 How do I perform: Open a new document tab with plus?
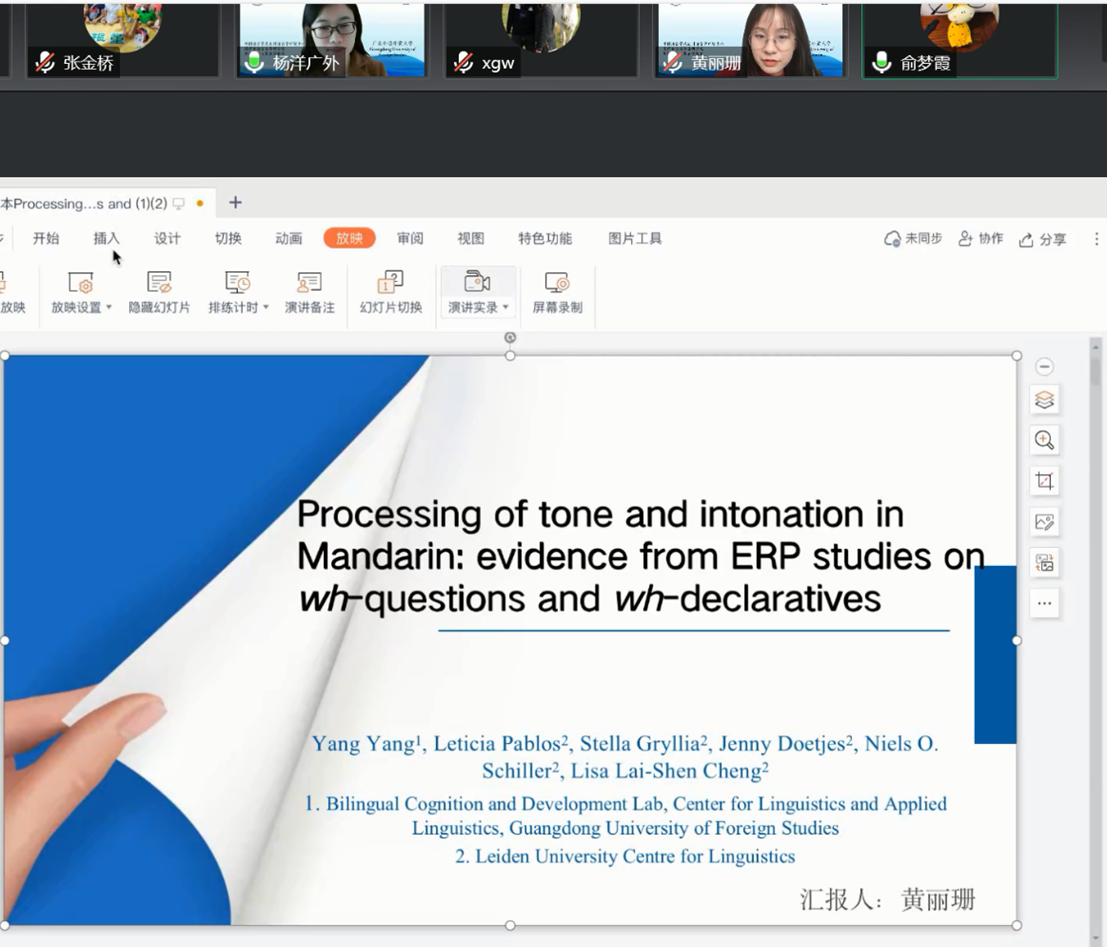pos(235,203)
